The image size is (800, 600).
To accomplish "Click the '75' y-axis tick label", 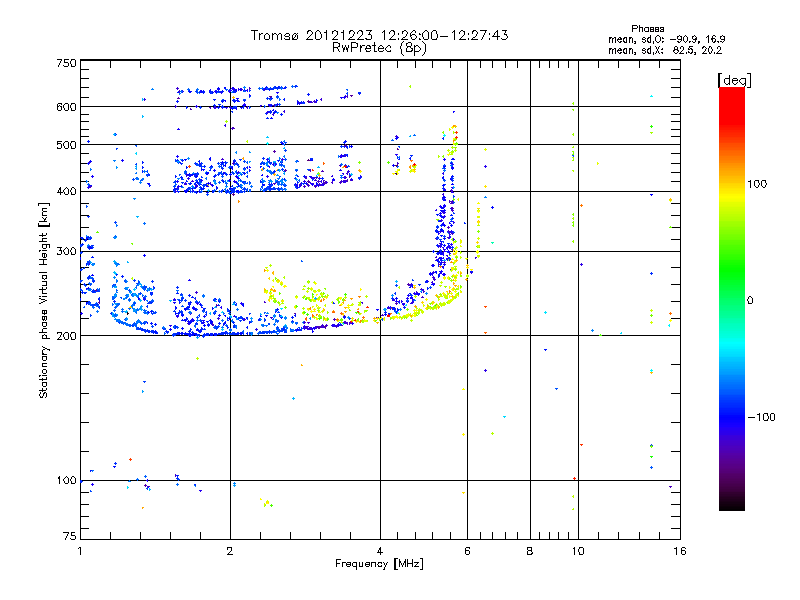I will 70,536.
